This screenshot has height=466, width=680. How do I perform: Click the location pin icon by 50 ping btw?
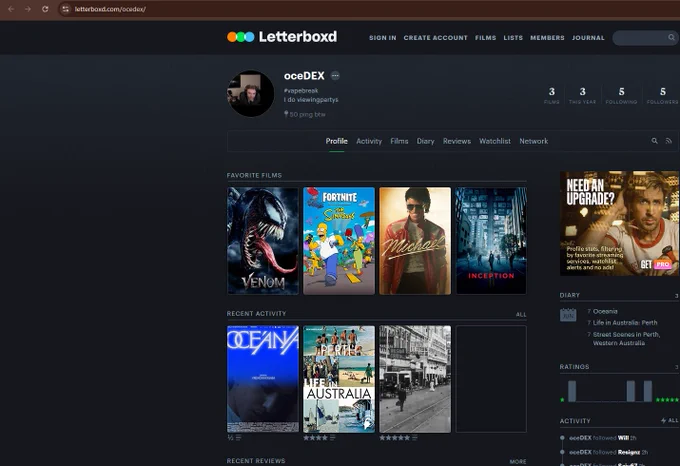(x=286, y=114)
